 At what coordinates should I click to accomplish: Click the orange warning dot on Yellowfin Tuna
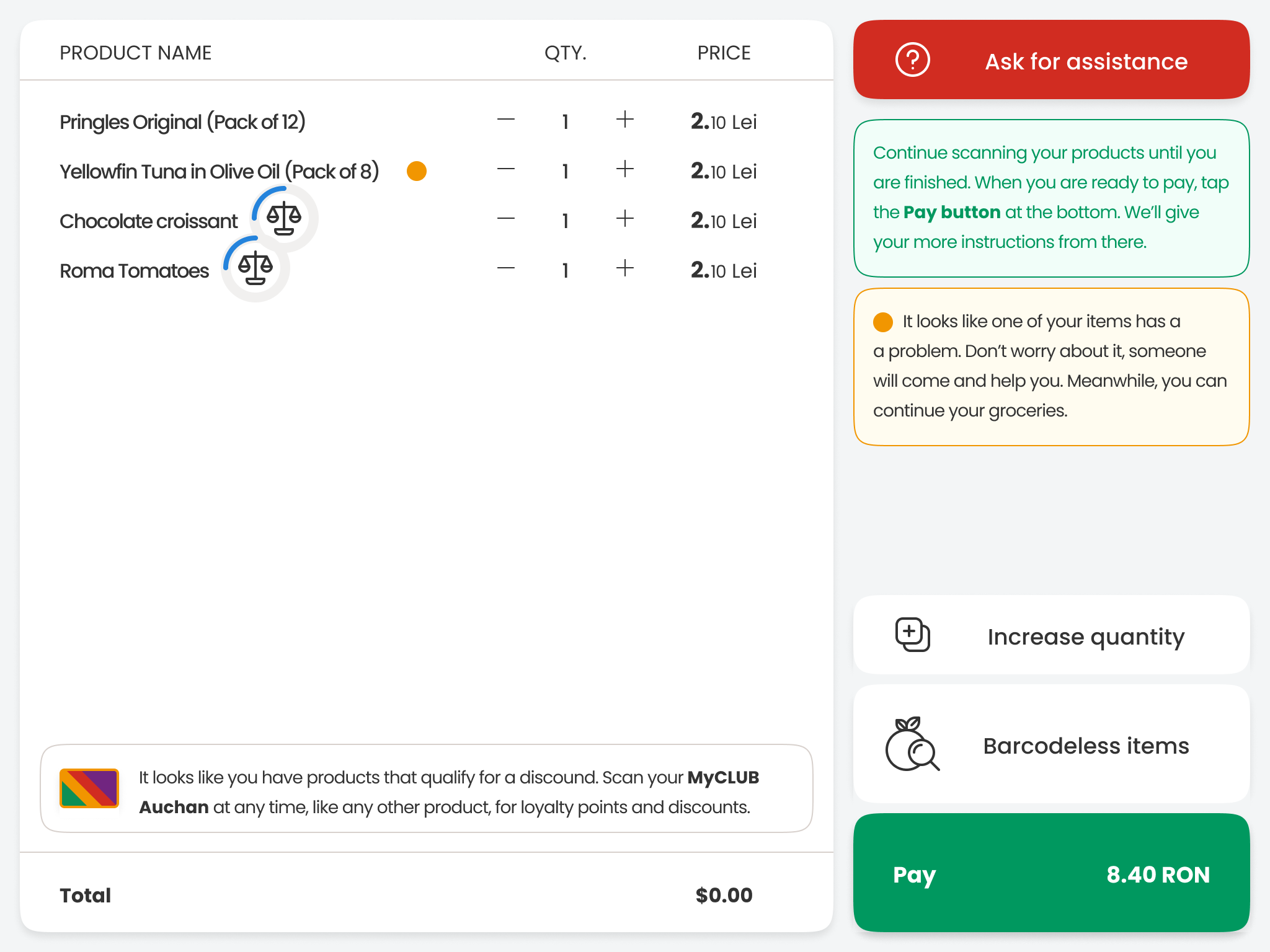[417, 171]
